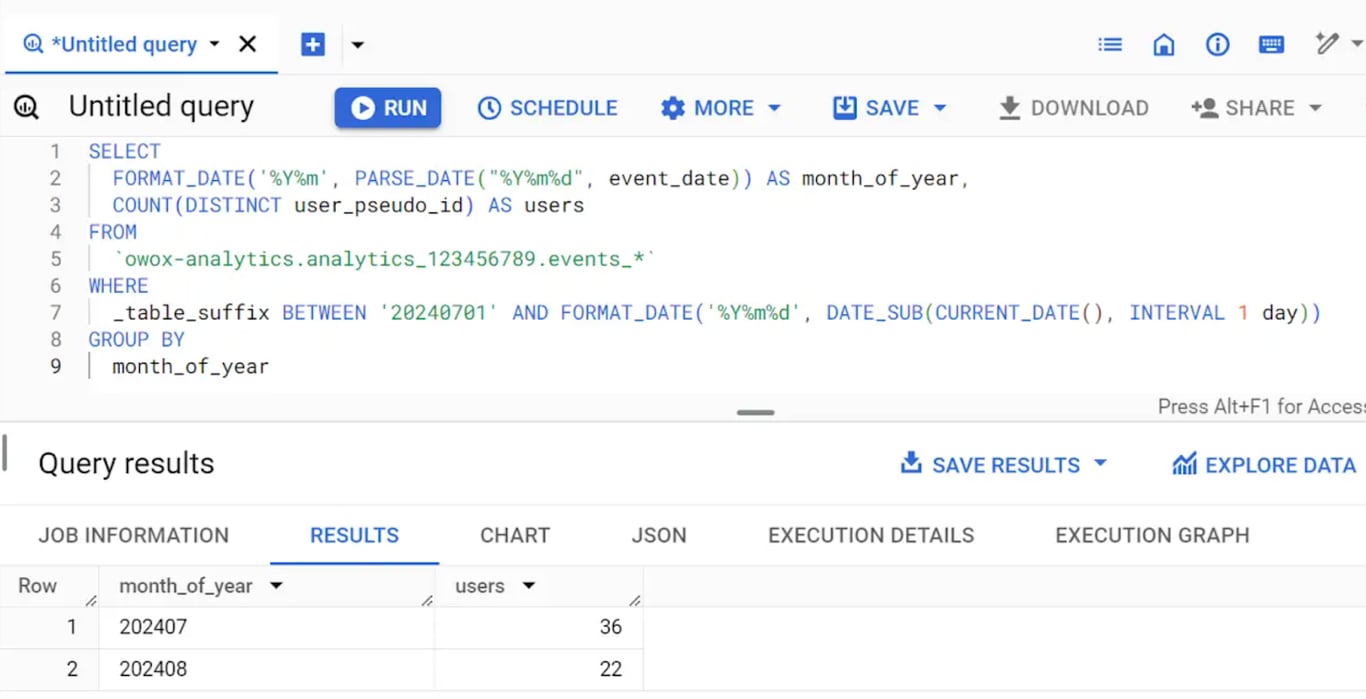Image resolution: width=1366 pixels, height=699 pixels.
Task: Place cursor on user_pseudo_id in line 3
Action: coord(378,205)
